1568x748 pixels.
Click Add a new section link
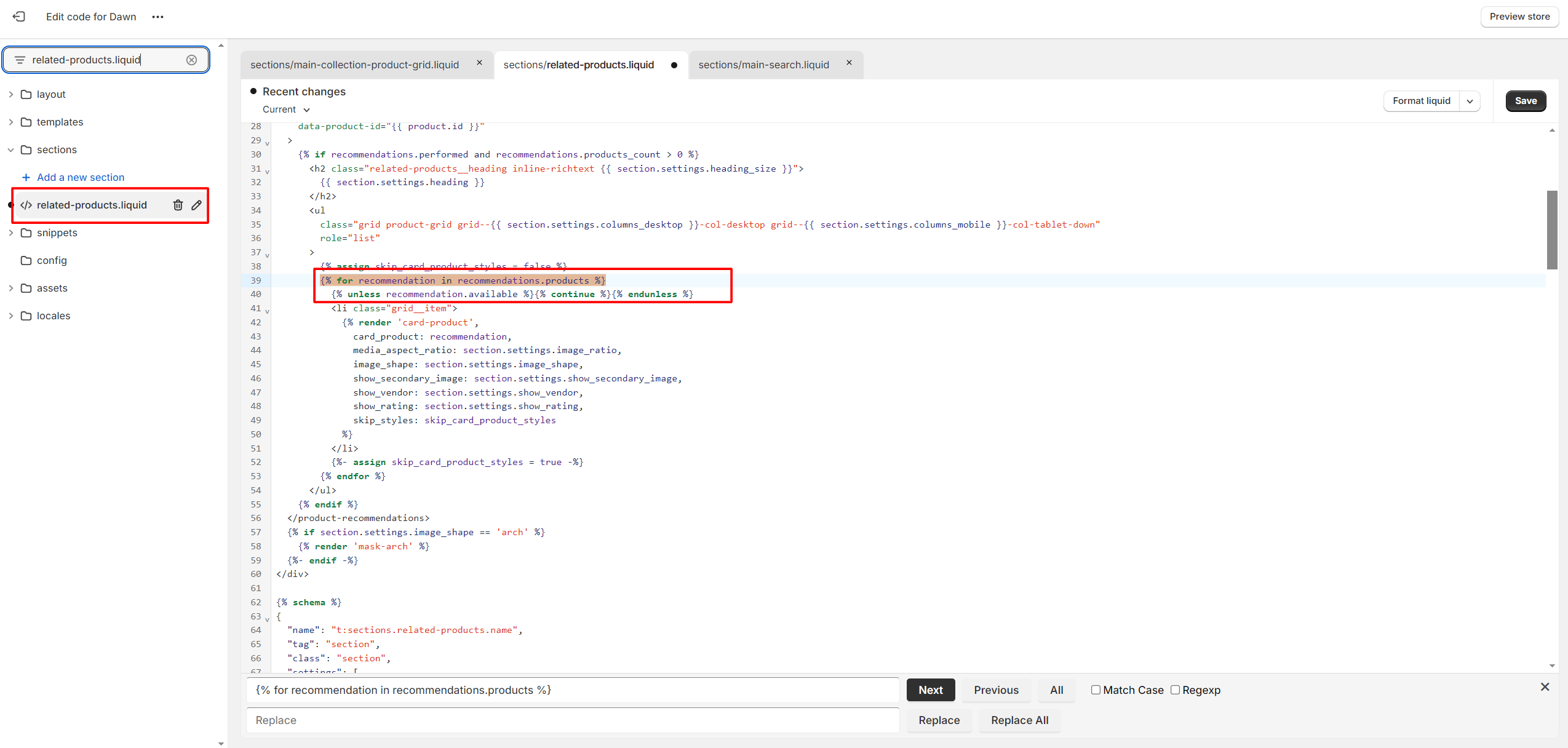pos(80,177)
